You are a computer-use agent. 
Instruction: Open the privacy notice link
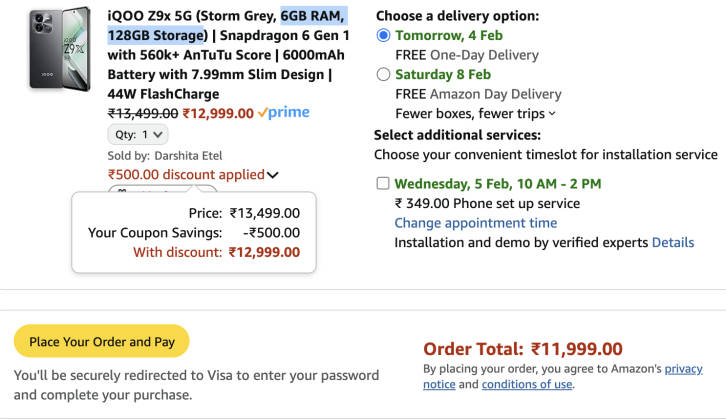pyautogui.click(x=683, y=369)
